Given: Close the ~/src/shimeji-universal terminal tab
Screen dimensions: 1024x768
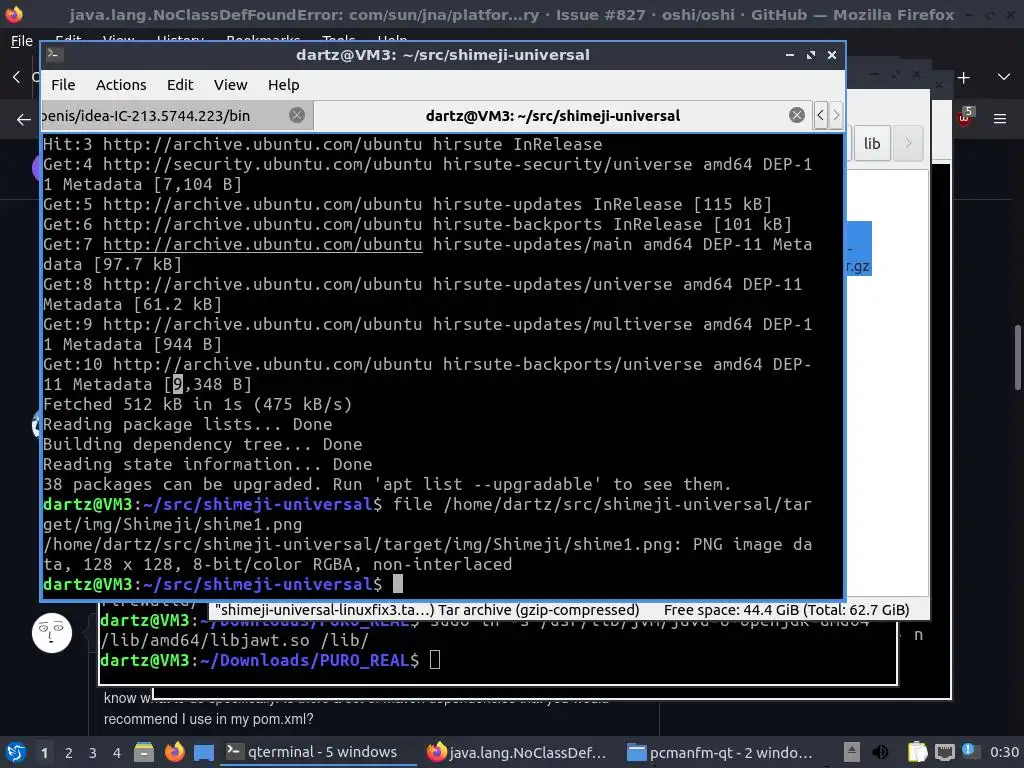Looking at the screenshot, I should click(x=796, y=116).
